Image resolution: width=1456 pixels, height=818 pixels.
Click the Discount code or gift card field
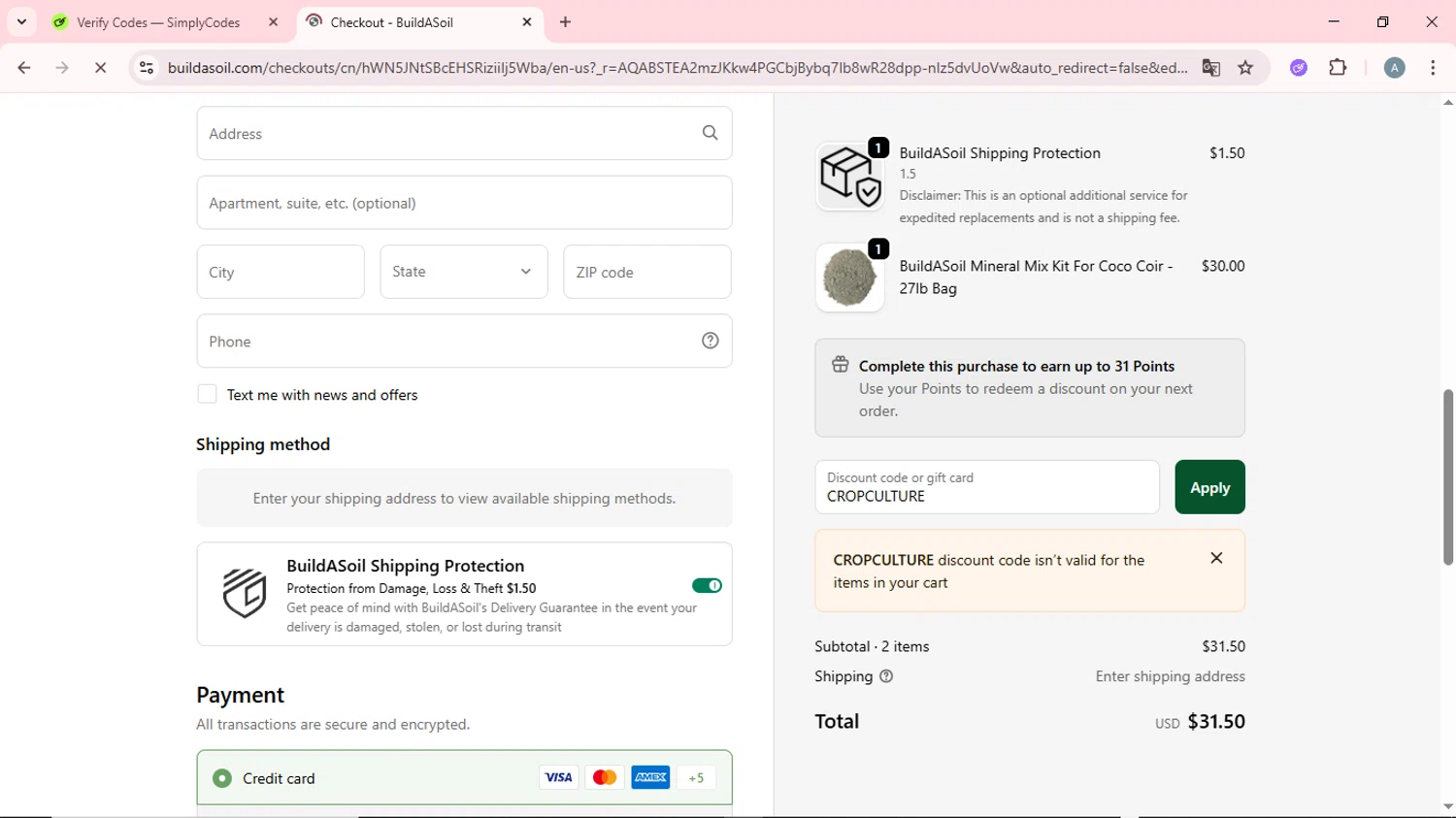(987, 487)
